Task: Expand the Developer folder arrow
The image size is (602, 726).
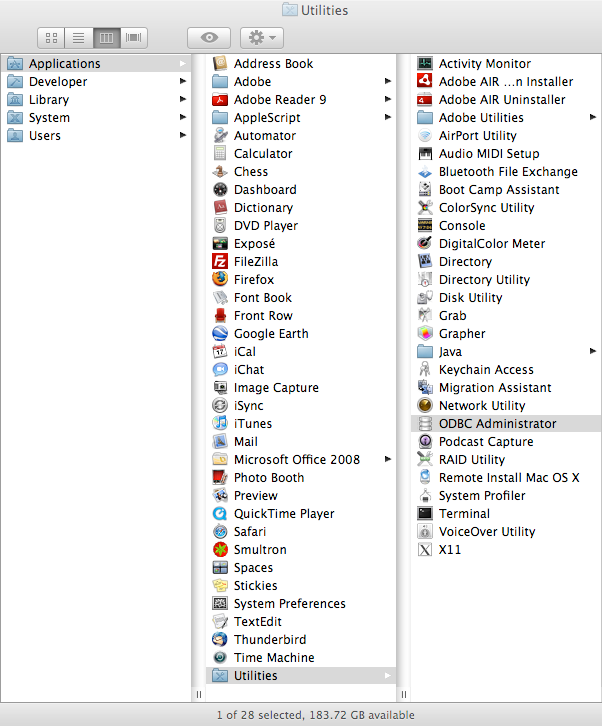Action: (183, 81)
